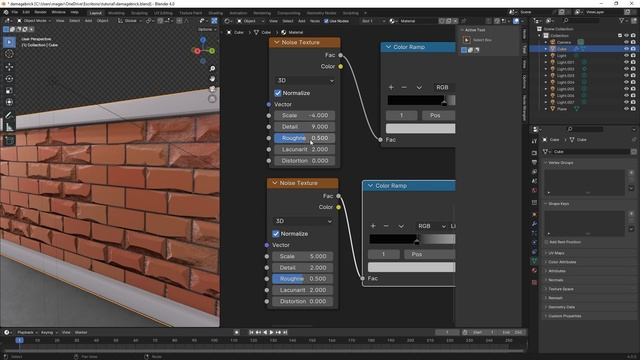640x360 pixels.
Task: Select the Transform tool in viewport
Action: pos(9,102)
